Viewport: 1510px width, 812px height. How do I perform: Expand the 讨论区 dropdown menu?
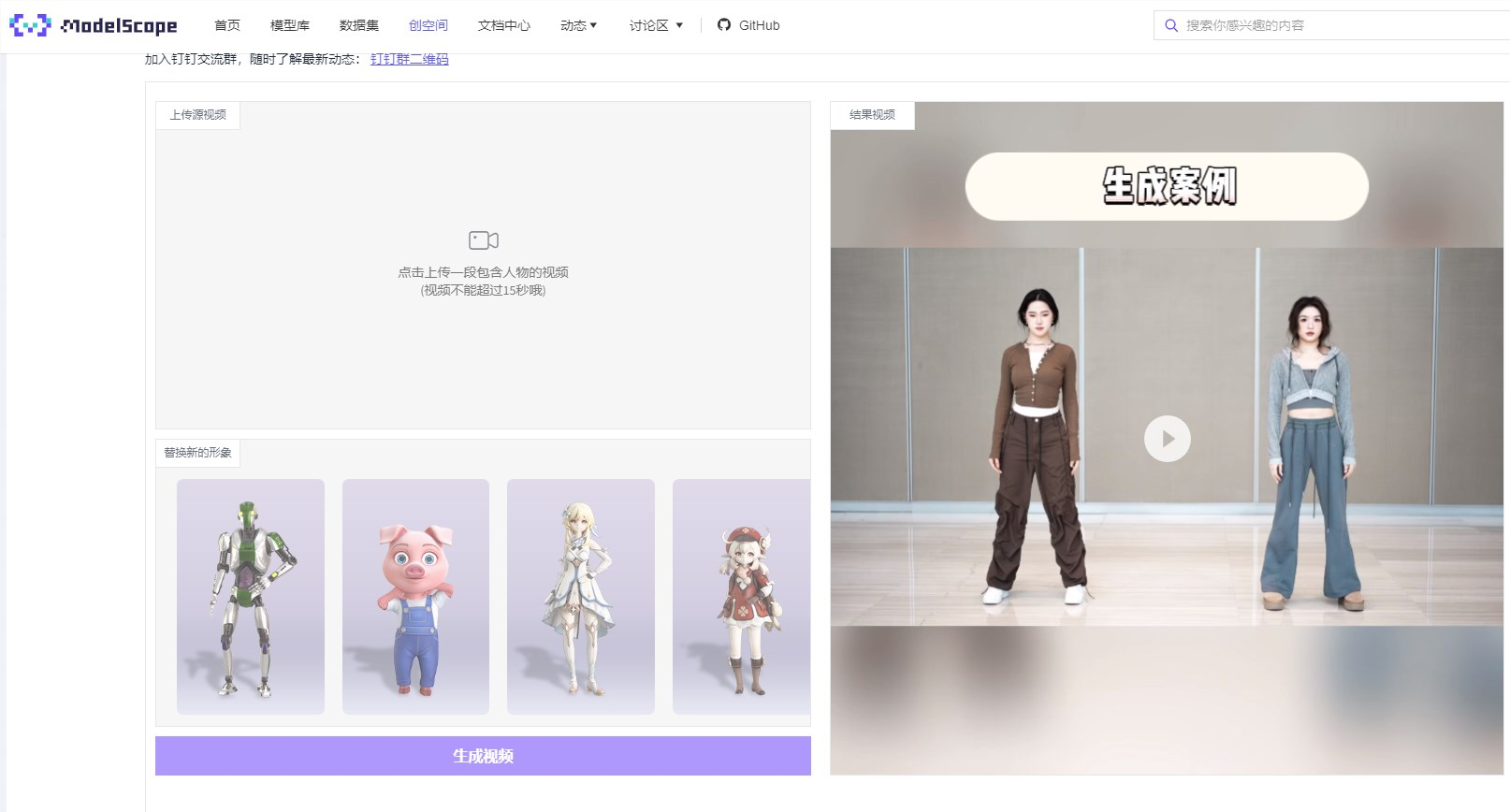tap(656, 25)
